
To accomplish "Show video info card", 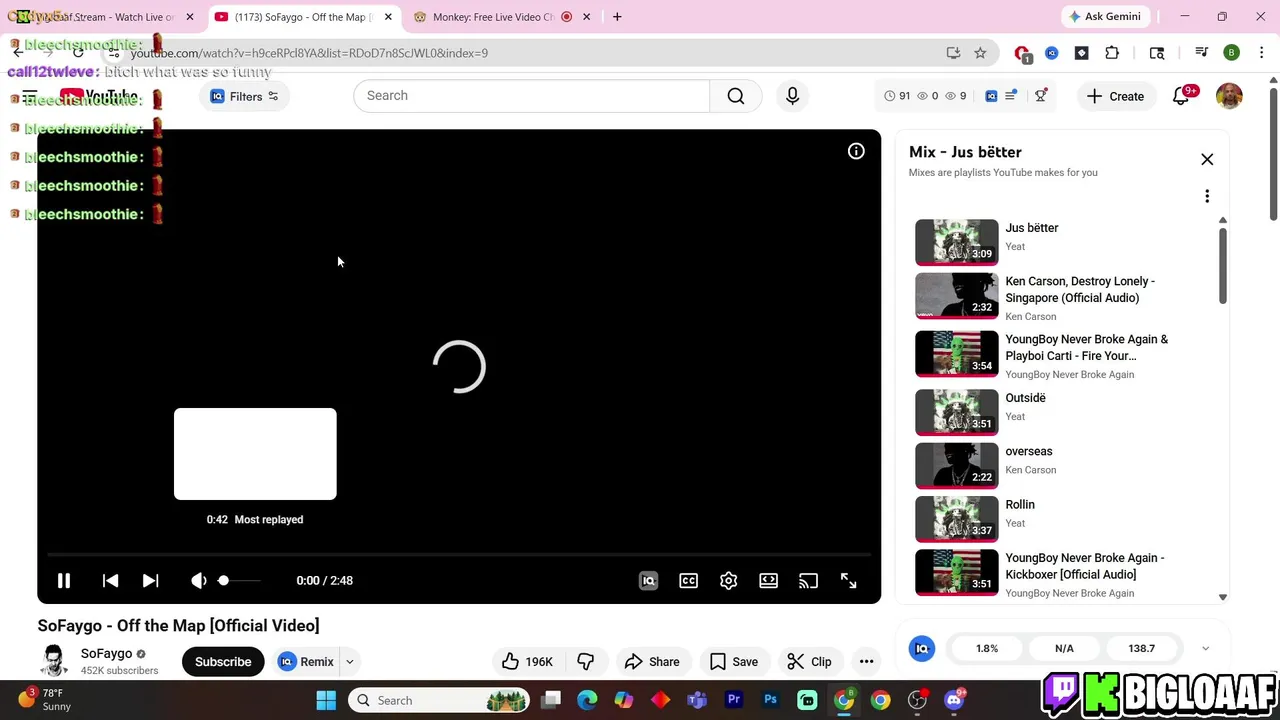I will click(856, 151).
